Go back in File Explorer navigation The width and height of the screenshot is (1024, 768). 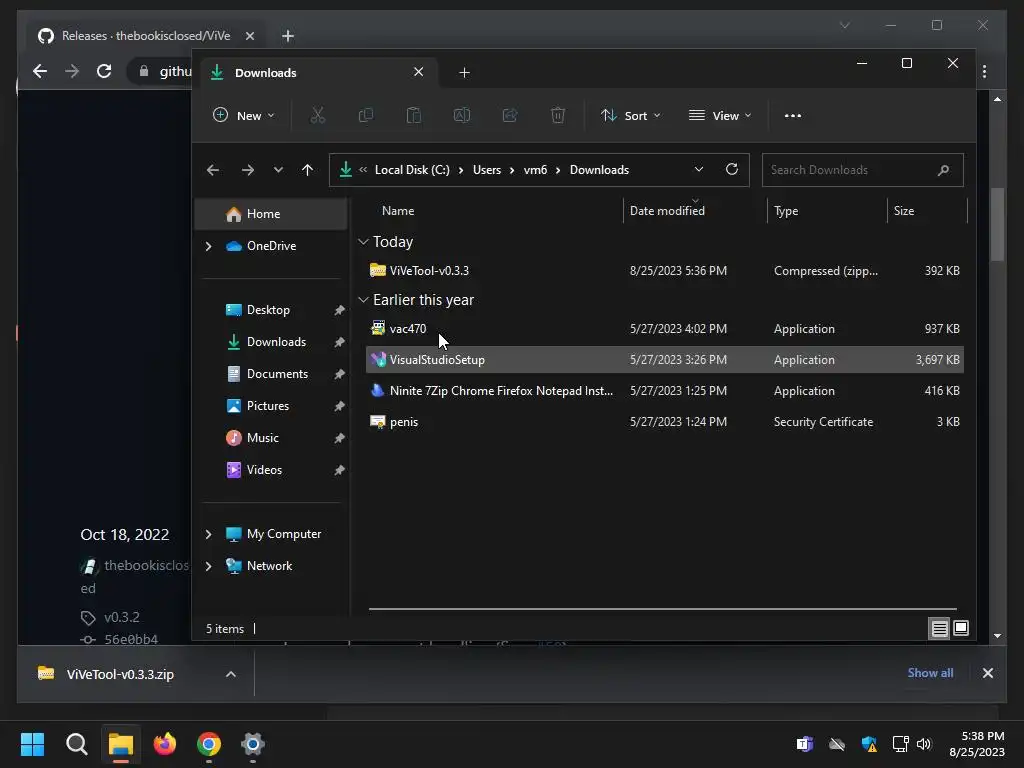click(213, 170)
